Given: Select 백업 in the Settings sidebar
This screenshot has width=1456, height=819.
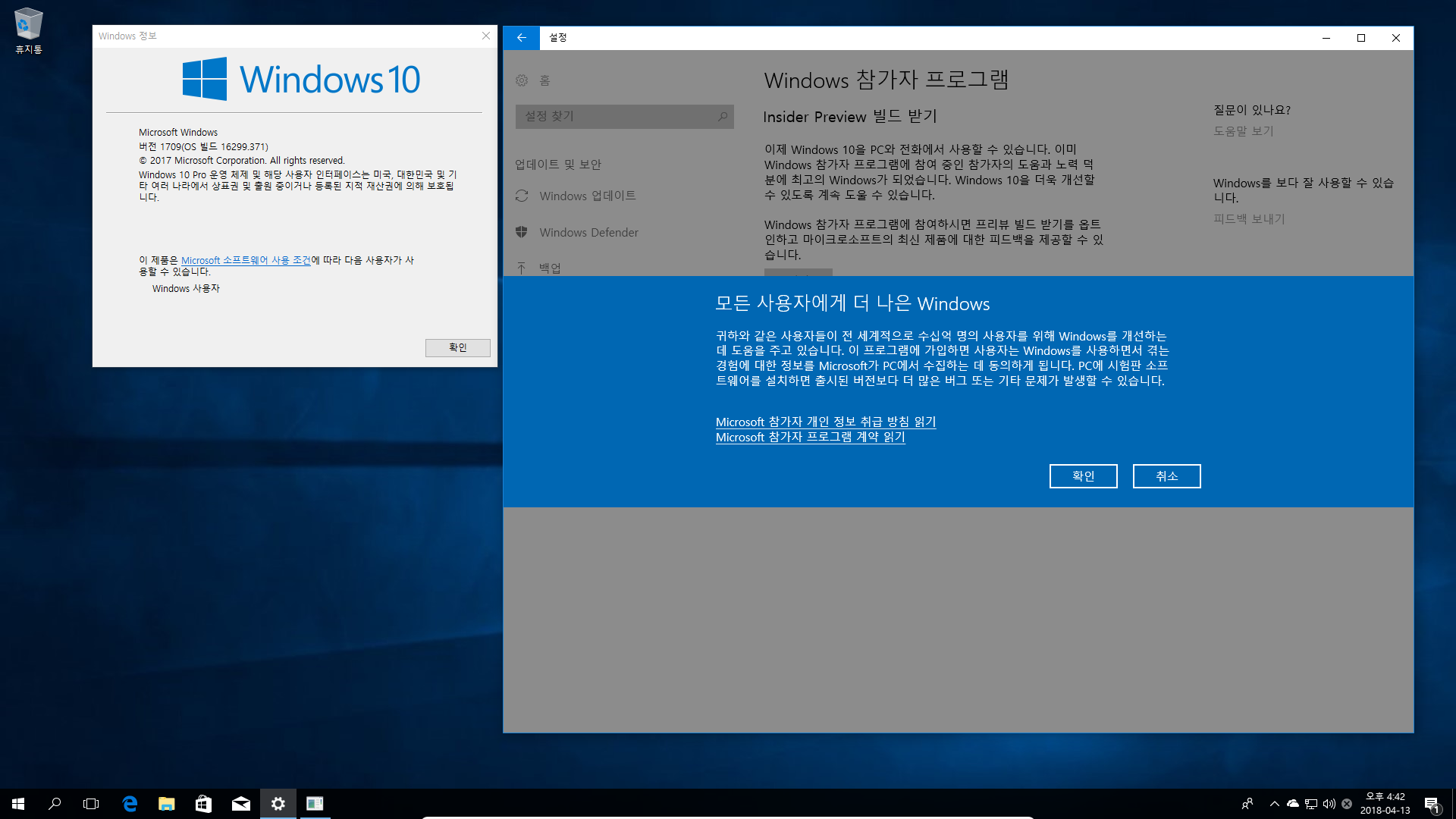Looking at the screenshot, I should click(x=550, y=268).
